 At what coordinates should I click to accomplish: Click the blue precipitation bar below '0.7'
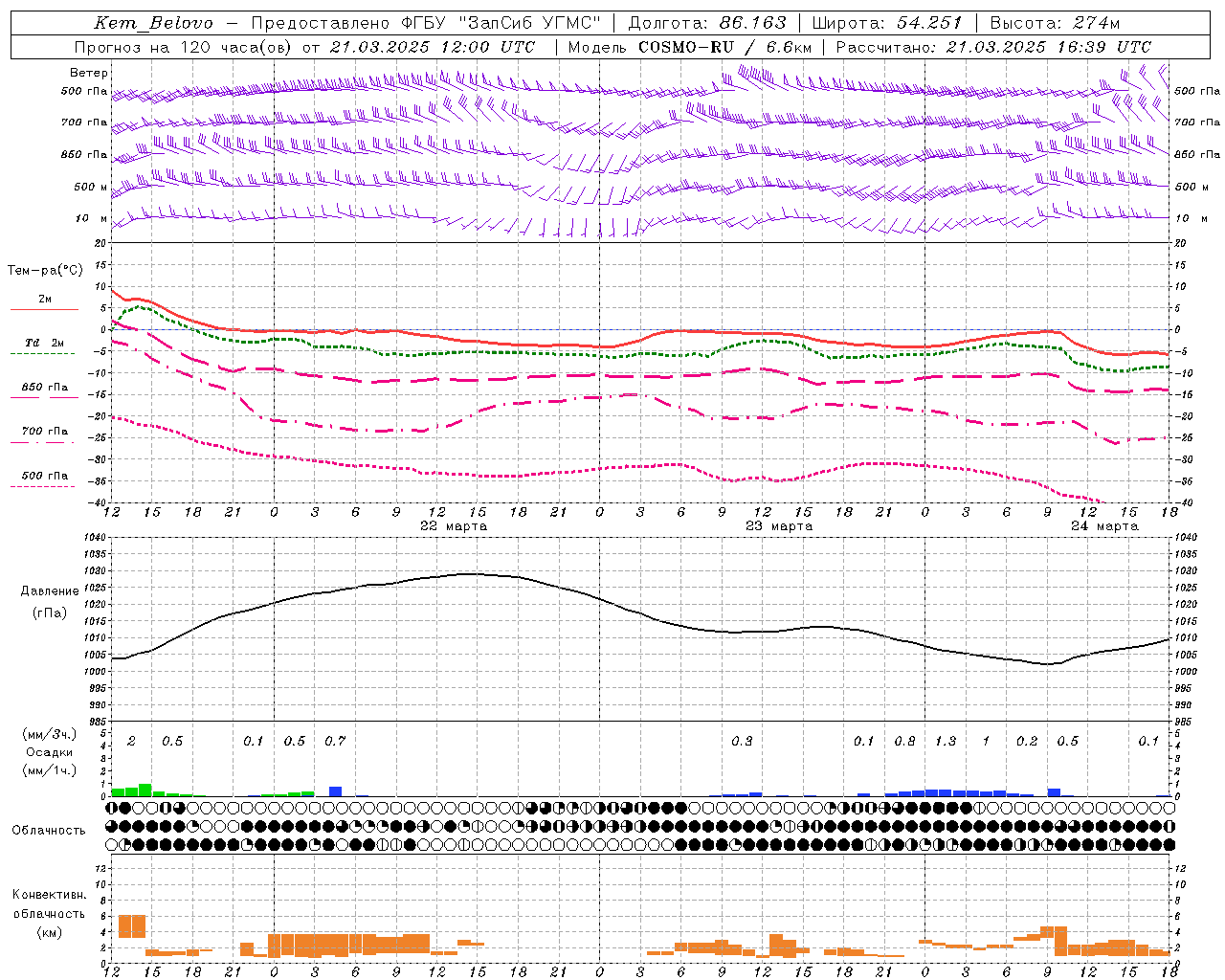pos(335,791)
